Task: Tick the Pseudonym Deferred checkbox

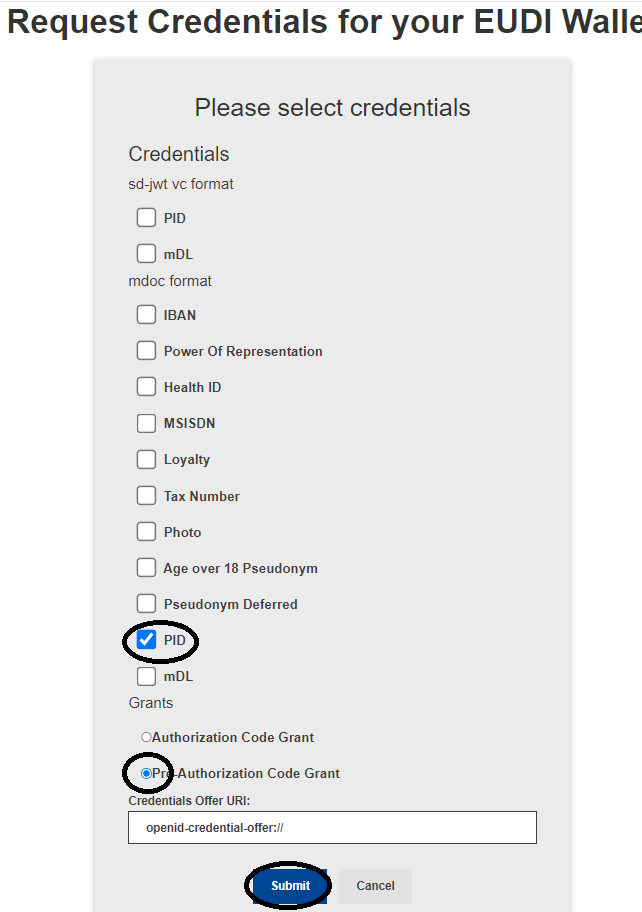Action: (x=147, y=604)
